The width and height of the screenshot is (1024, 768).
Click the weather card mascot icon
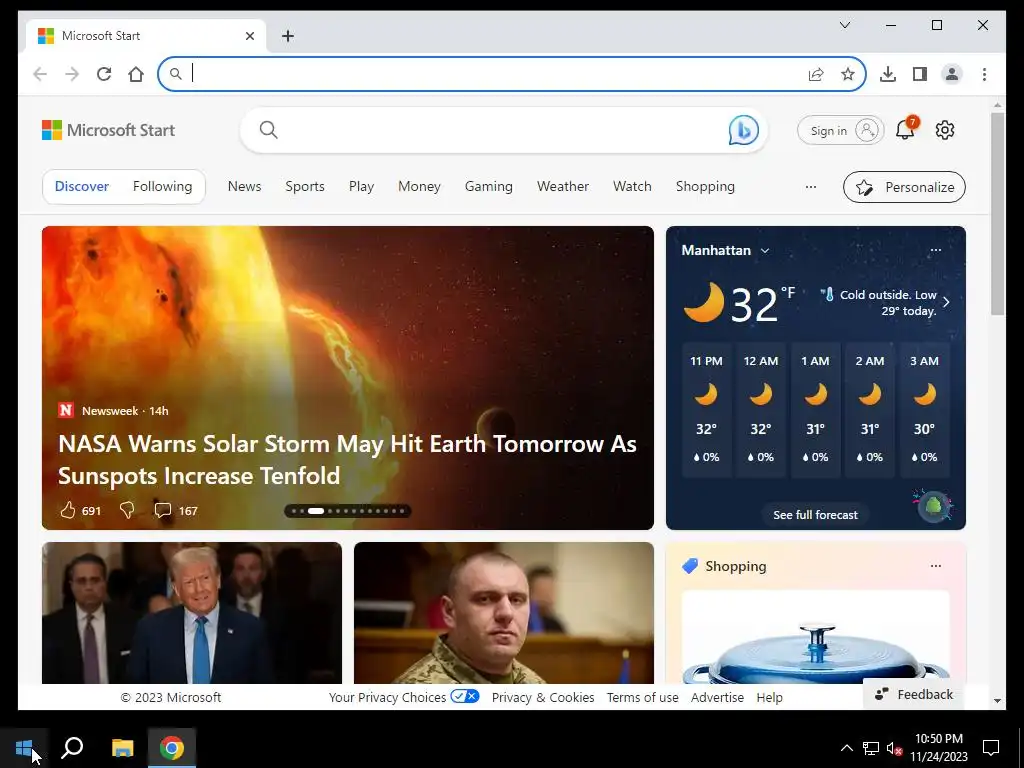933,506
